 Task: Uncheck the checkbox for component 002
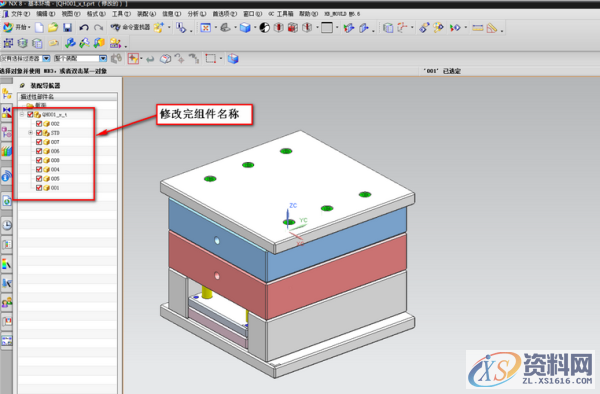[x=39, y=124]
